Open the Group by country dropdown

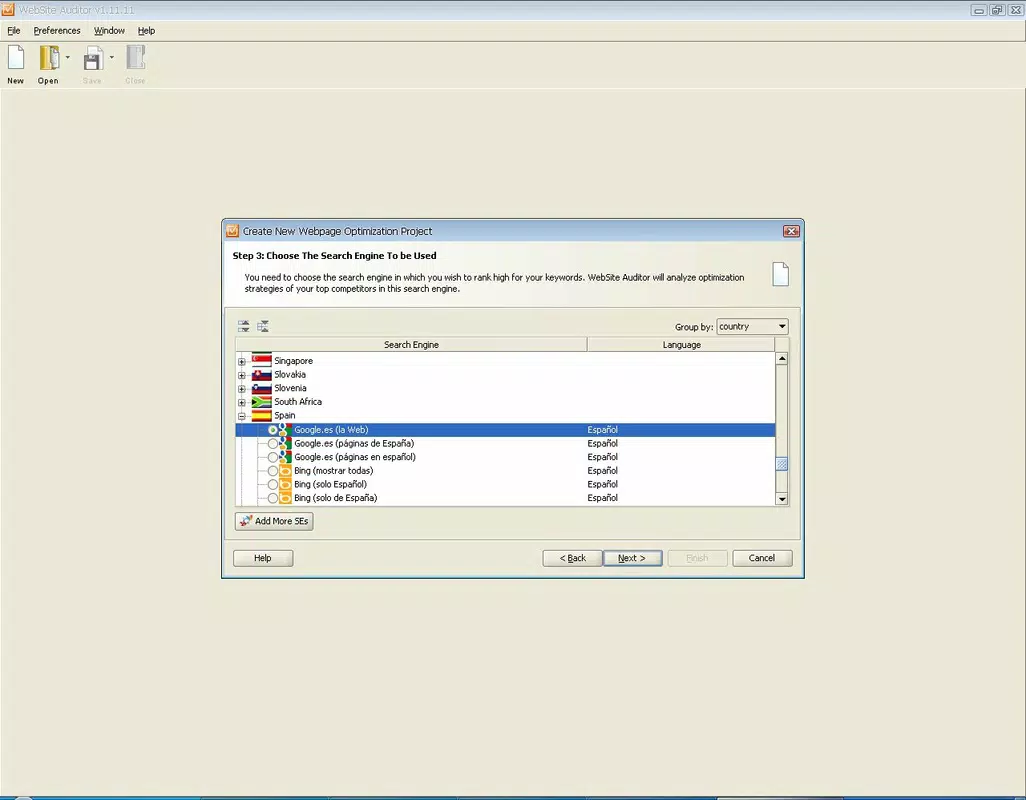(752, 326)
